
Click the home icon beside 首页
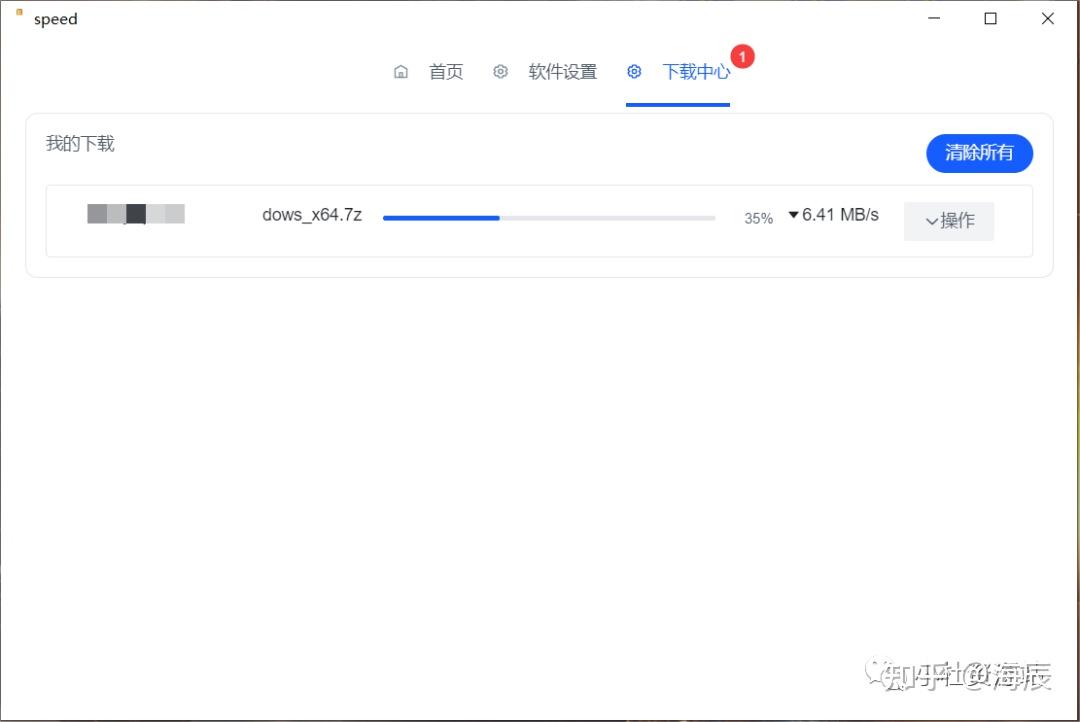401,72
